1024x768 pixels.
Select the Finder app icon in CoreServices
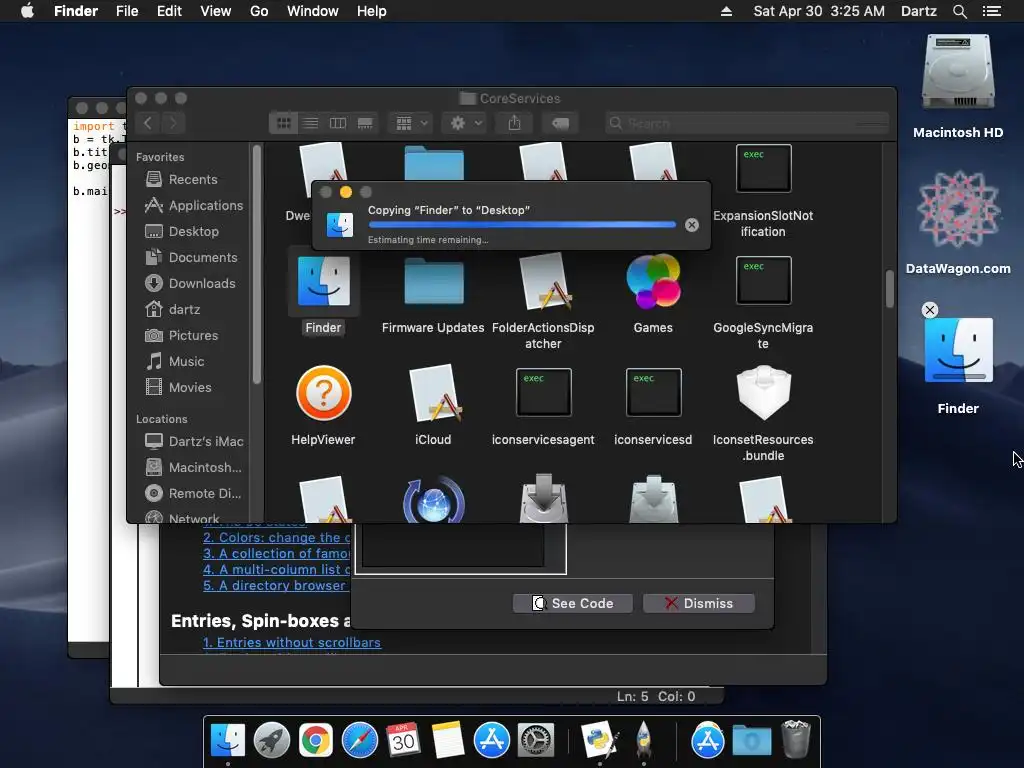(x=323, y=281)
